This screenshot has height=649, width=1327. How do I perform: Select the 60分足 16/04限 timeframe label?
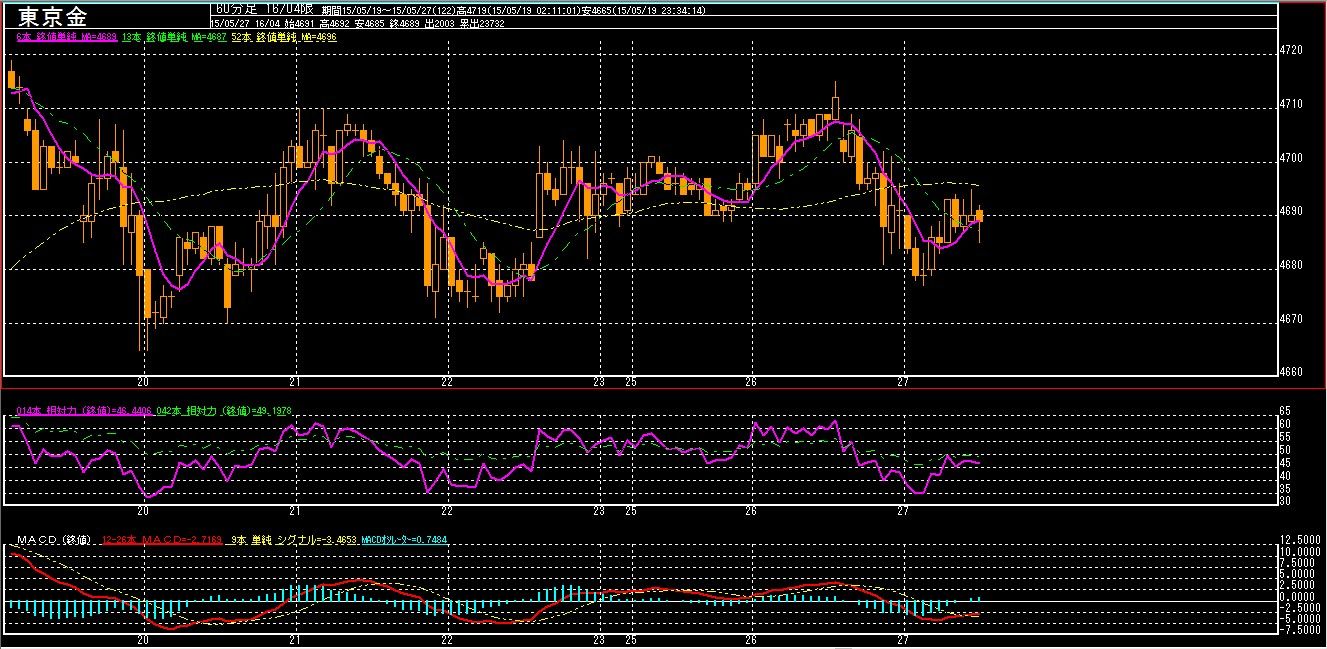(265, 8)
